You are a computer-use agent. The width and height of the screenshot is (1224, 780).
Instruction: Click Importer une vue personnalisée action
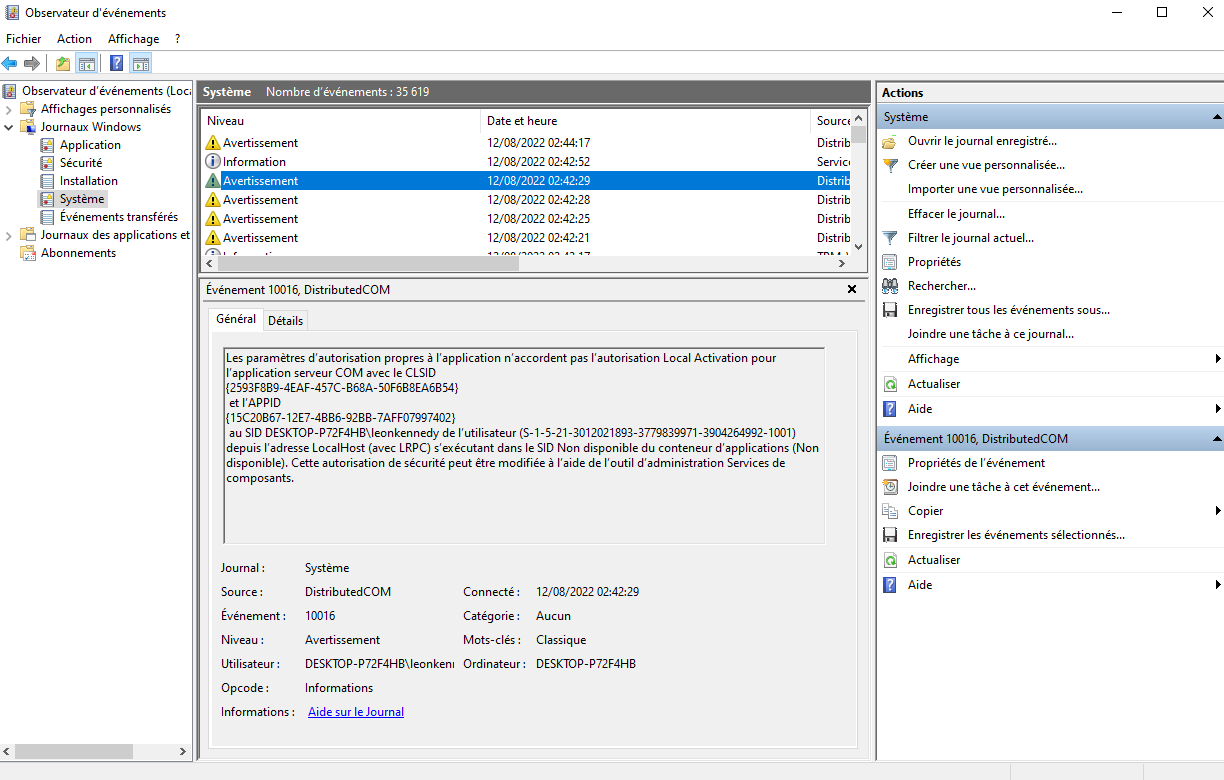coord(995,189)
